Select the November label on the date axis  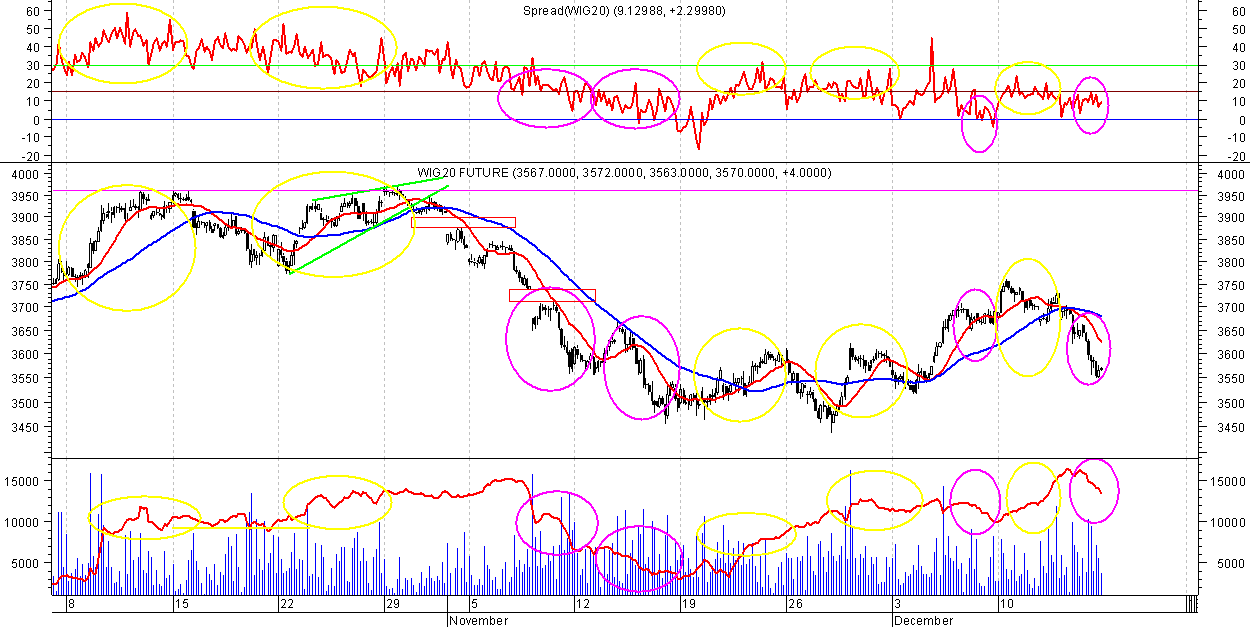(x=478, y=620)
